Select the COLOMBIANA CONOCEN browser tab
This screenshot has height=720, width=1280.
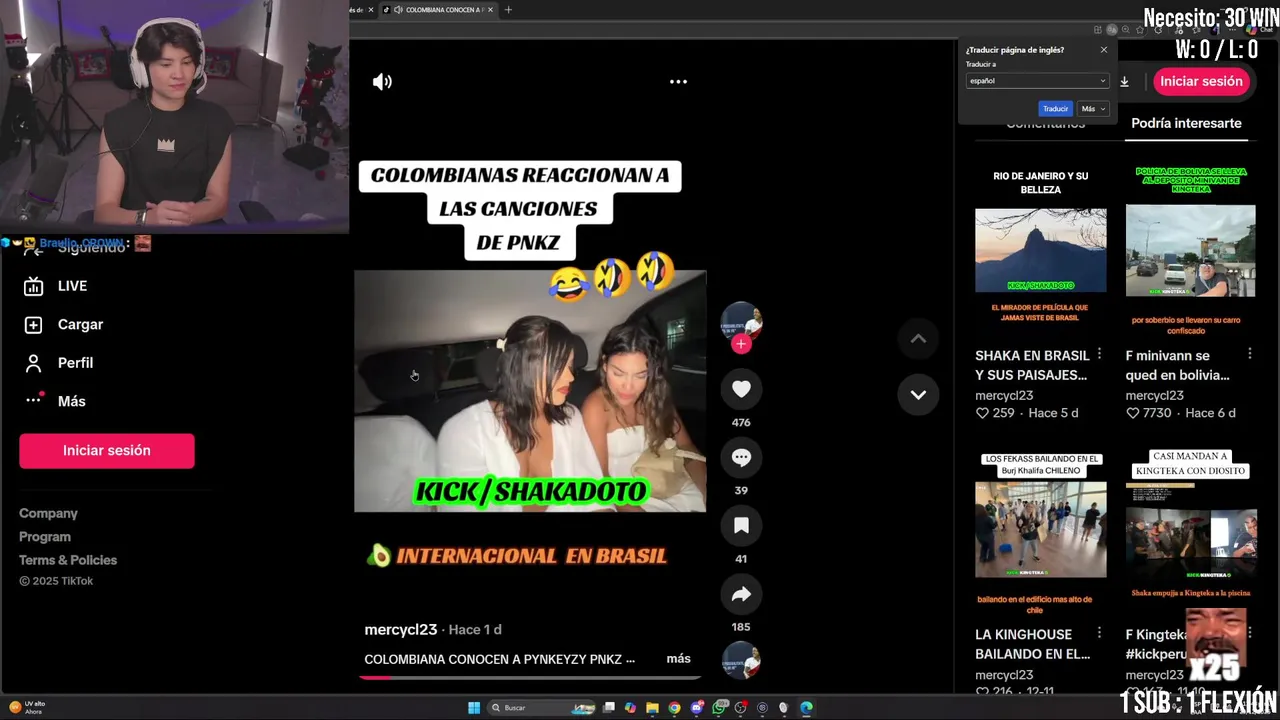(438, 10)
